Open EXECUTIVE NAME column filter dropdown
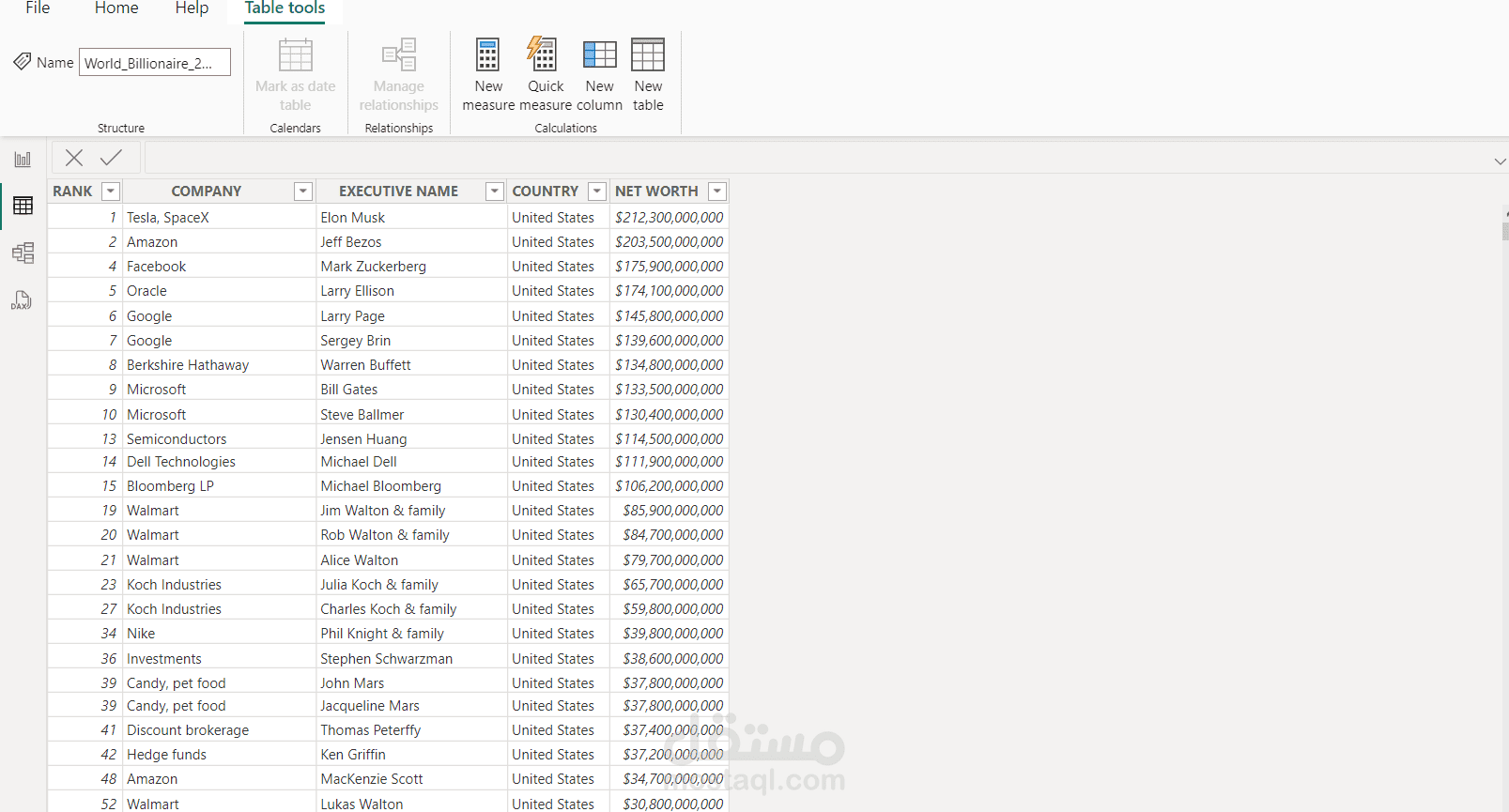This screenshot has width=1509, height=812. (x=495, y=192)
